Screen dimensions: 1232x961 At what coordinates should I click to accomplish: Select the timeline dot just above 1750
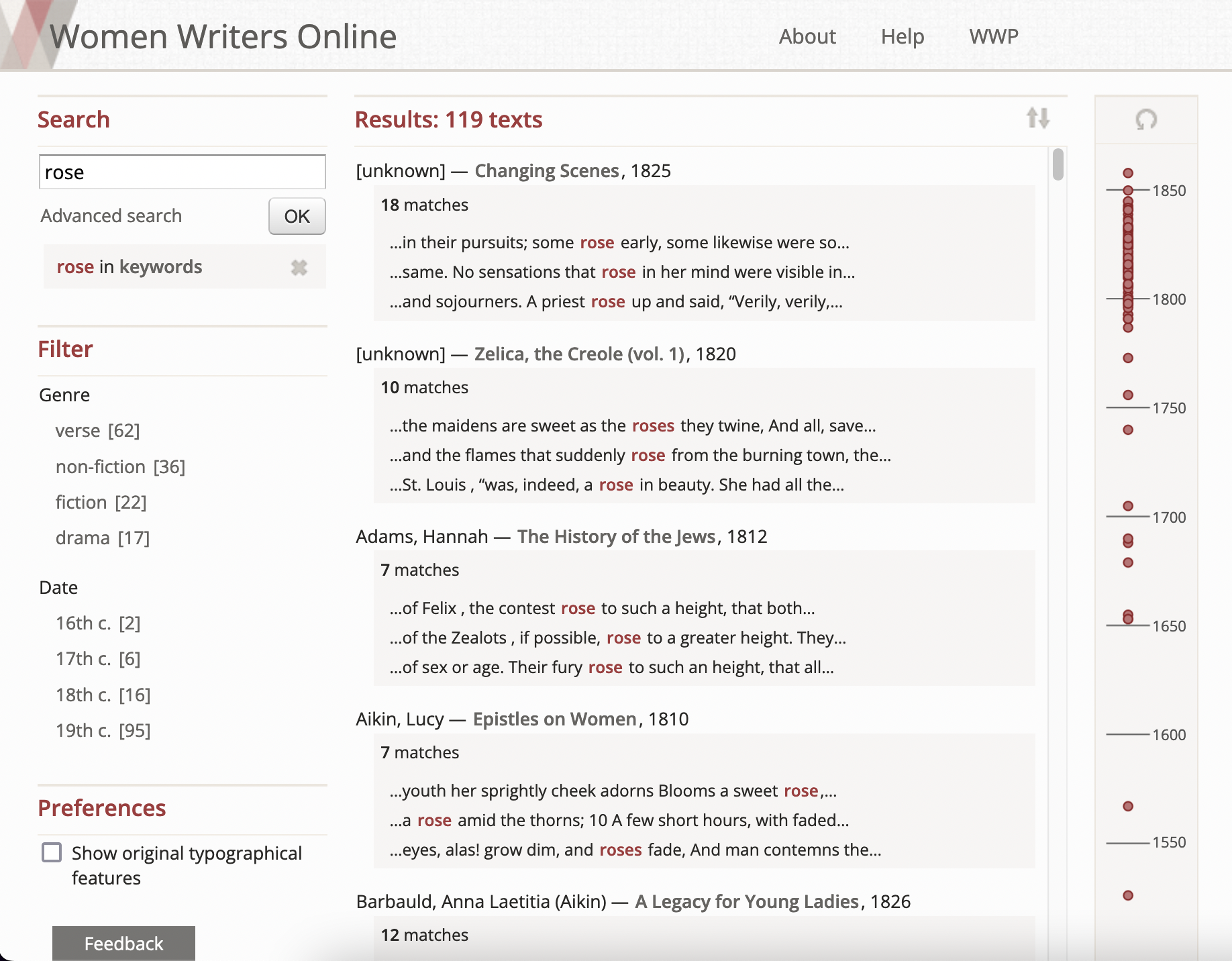tap(1128, 395)
